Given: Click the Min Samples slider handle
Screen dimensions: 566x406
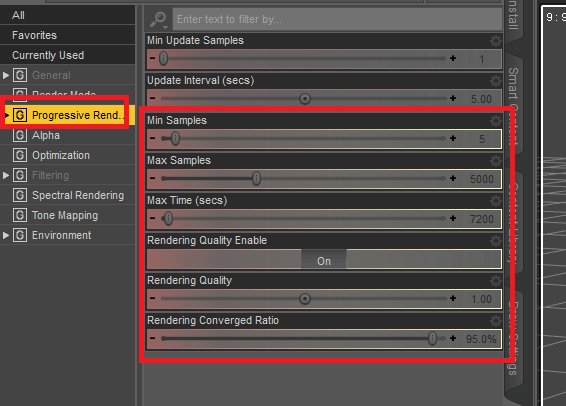Looking at the screenshot, I should click(175, 138).
